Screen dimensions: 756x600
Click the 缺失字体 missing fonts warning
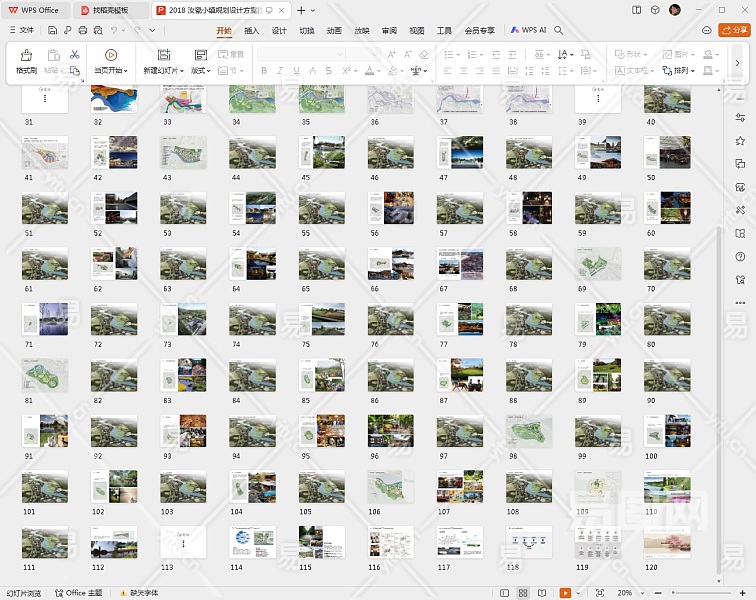(x=139, y=593)
